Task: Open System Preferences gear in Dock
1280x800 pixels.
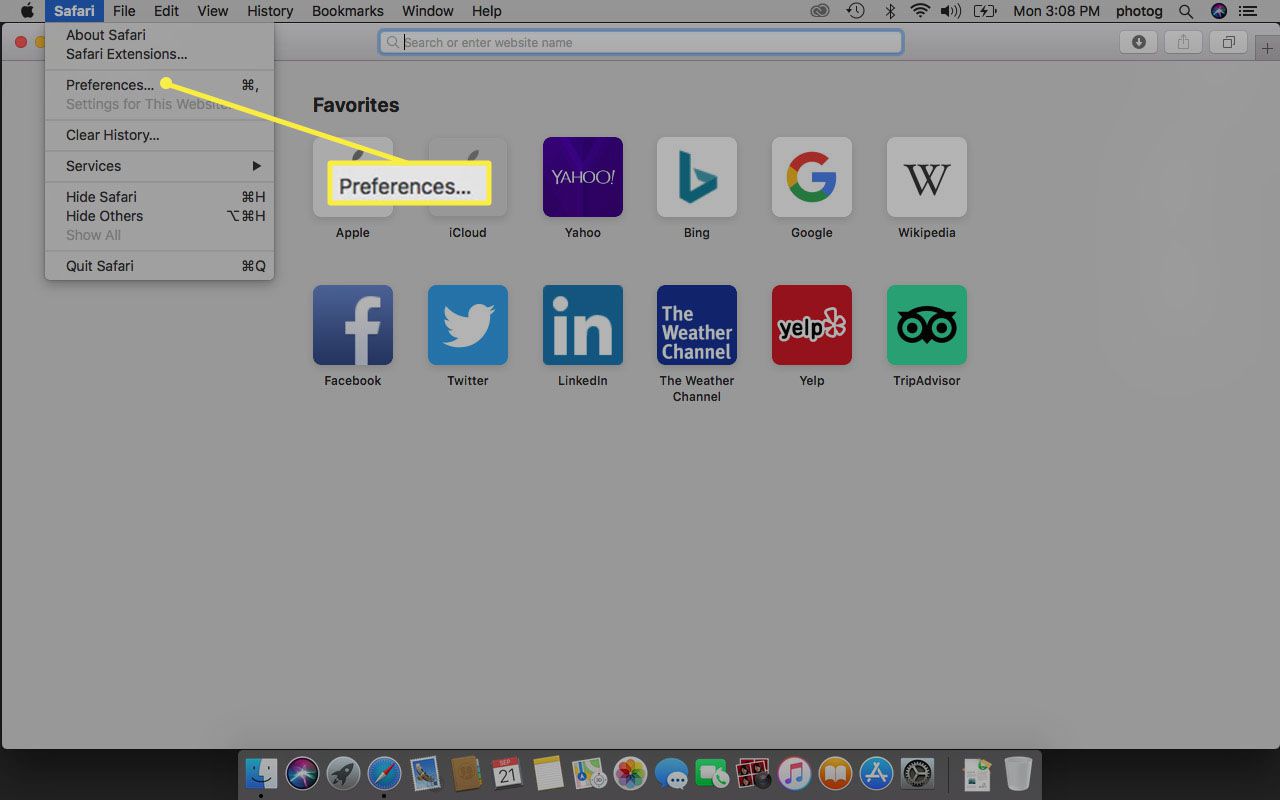Action: (917, 773)
